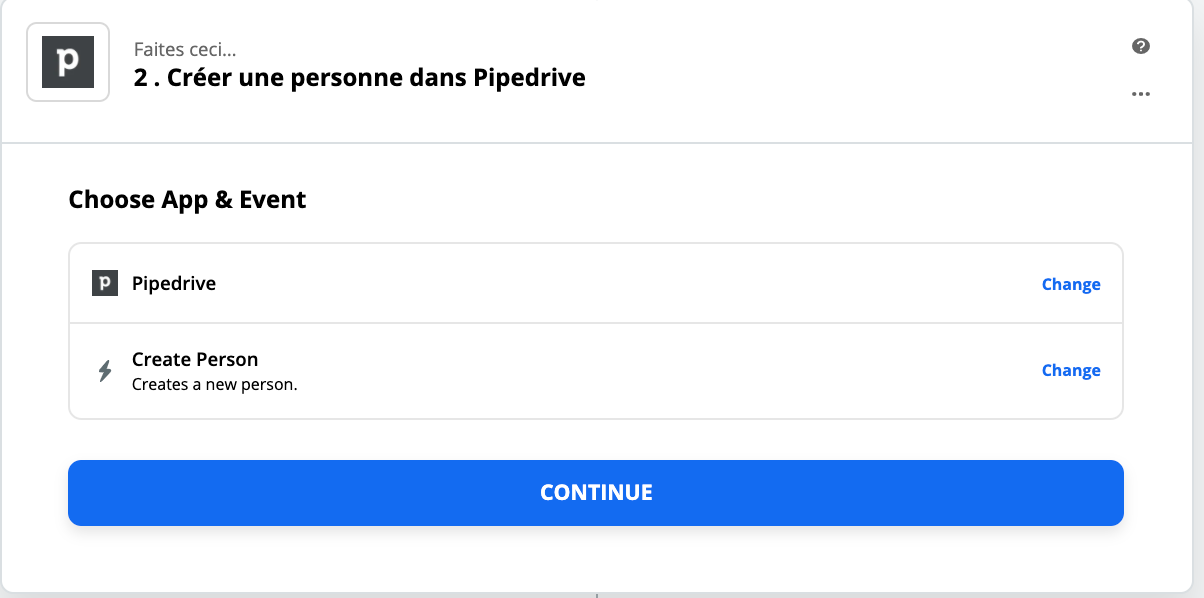The image size is (1204, 598).
Task: Click the lightning bolt event icon
Action: click(x=105, y=371)
